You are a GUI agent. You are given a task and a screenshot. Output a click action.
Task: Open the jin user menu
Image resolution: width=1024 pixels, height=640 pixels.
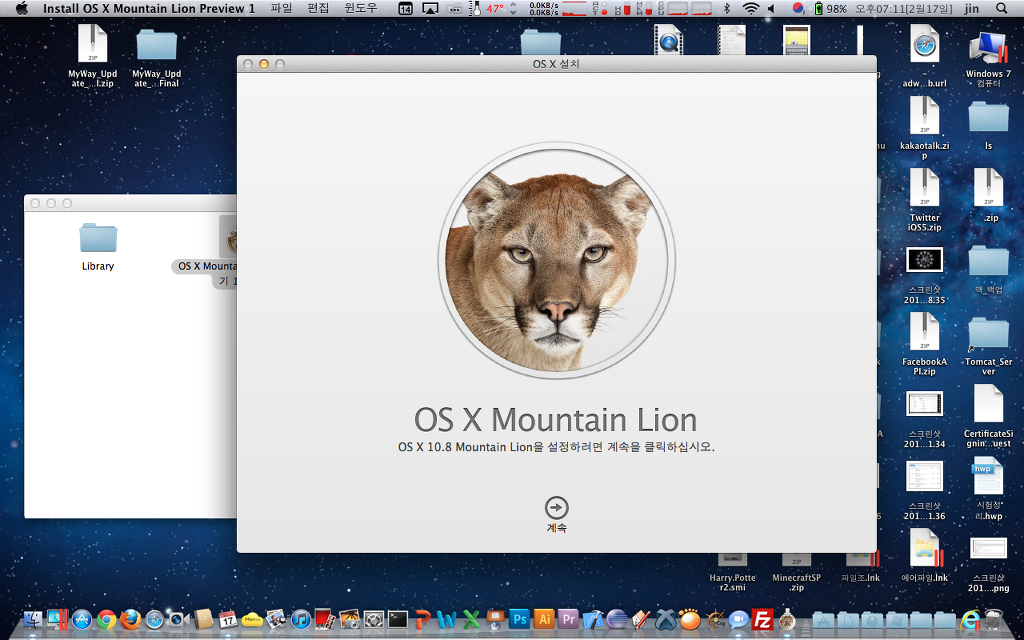pyautogui.click(x=972, y=8)
